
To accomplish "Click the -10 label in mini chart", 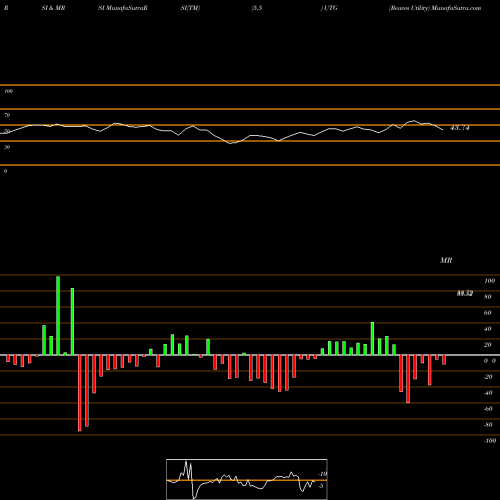I will (x=322, y=474).
